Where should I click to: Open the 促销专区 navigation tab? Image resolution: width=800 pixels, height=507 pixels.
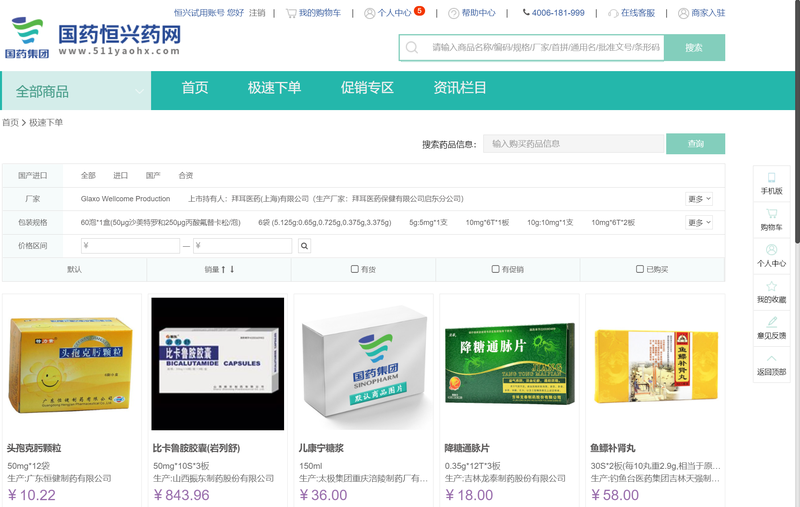(367, 88)
